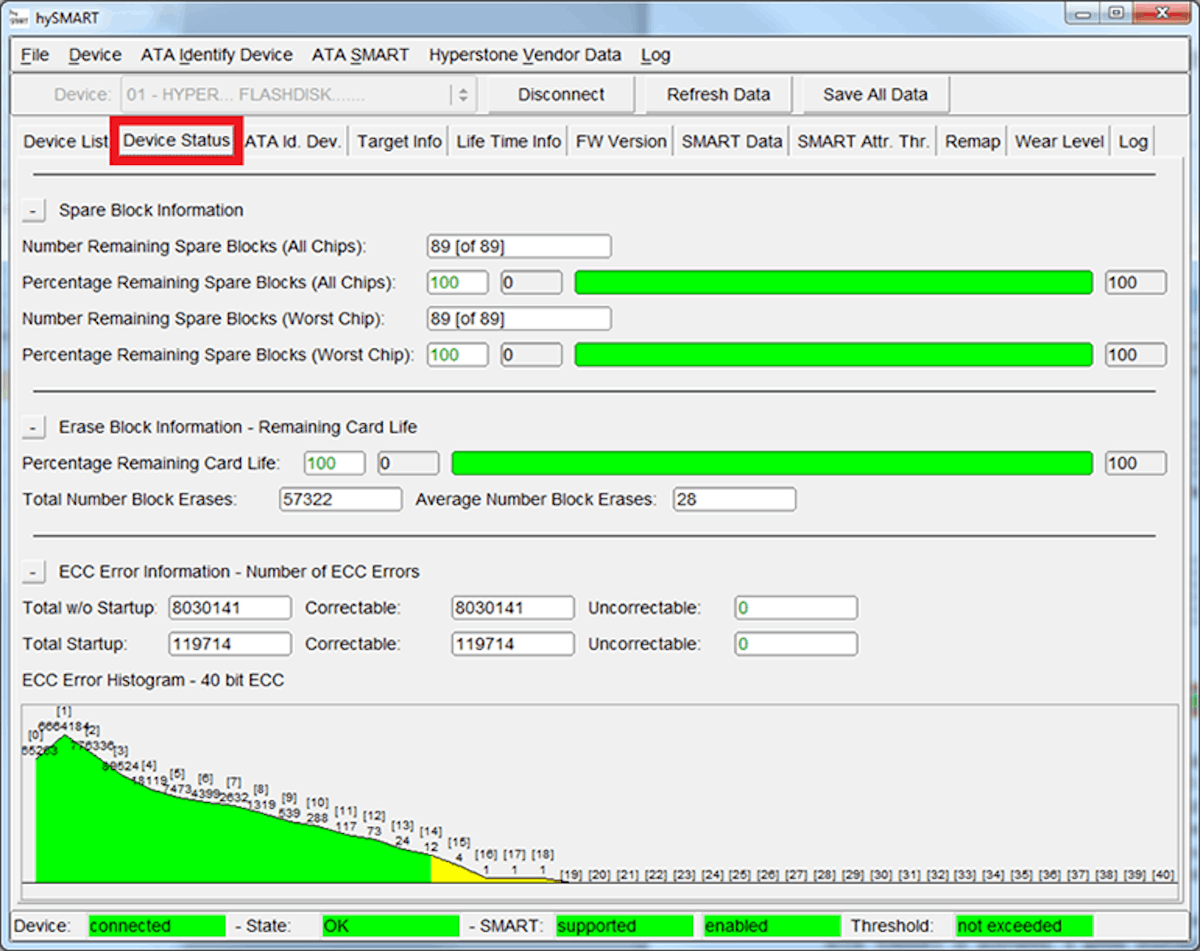The width and height of the screenshot is (1200, 951).
Task: Click the Total Number Block Erases field
Action: [x=340, y=499]
